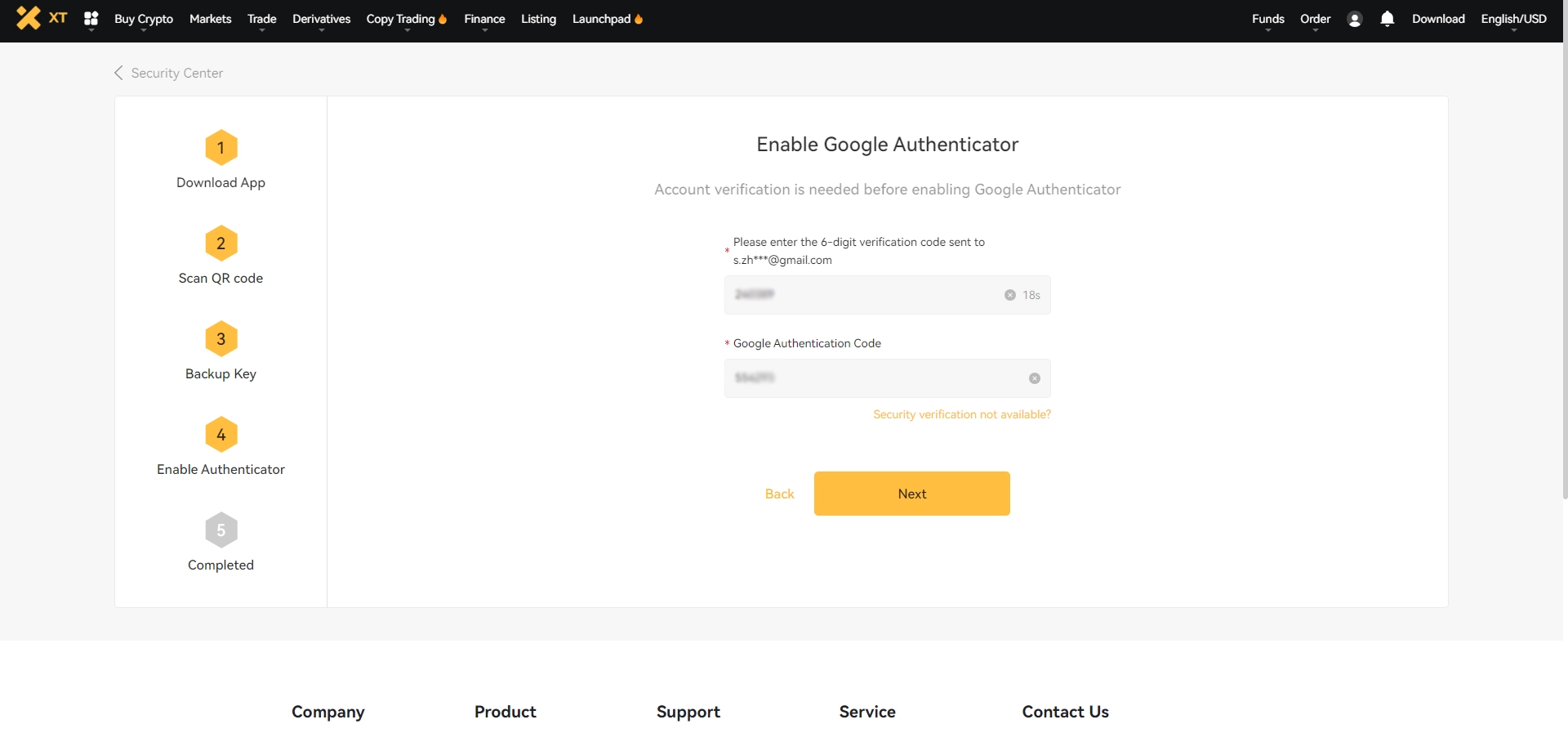Click the s.zh***@gmail.com email text
1568x733 pixels.
[782, 260]
